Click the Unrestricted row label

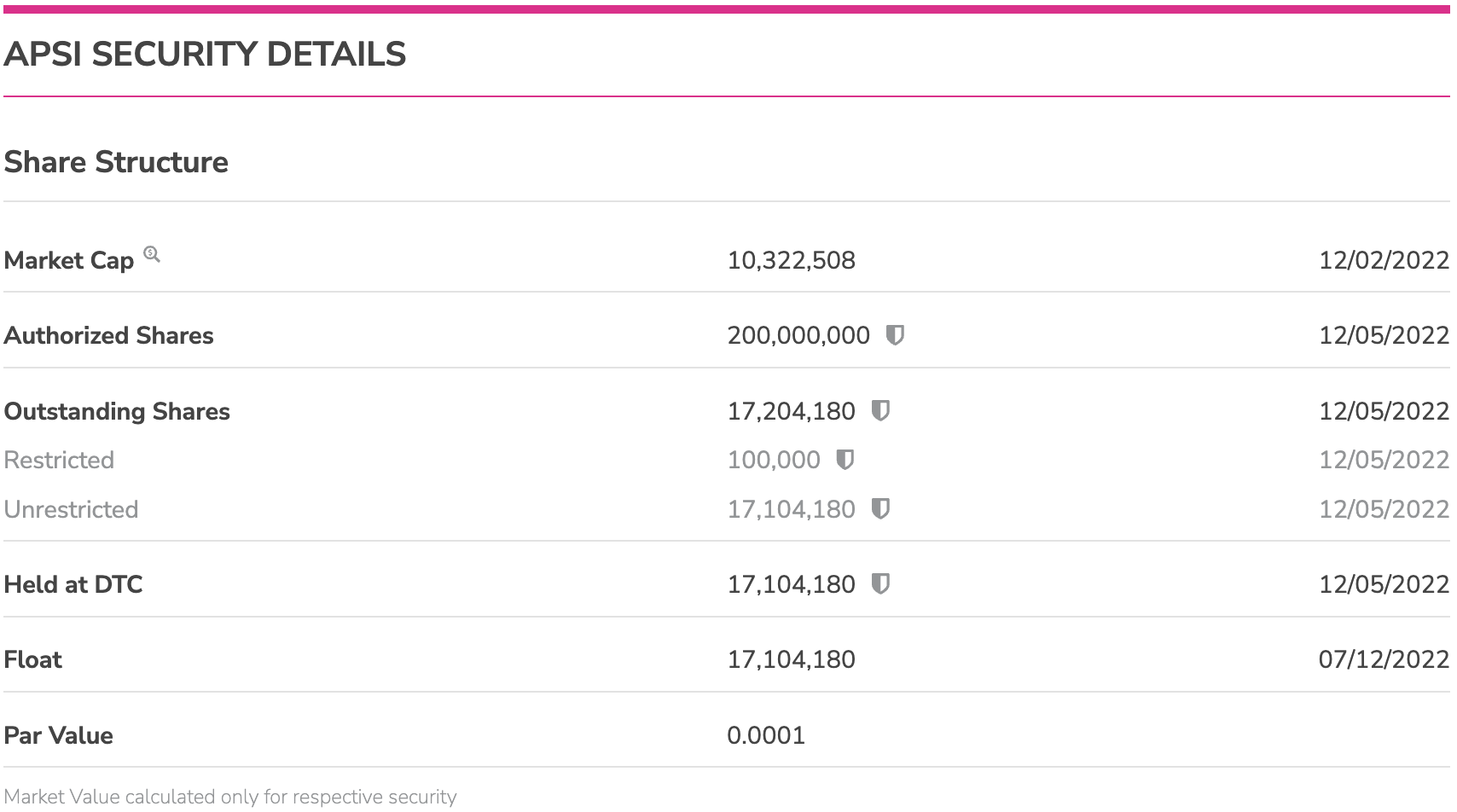[71, 509]
